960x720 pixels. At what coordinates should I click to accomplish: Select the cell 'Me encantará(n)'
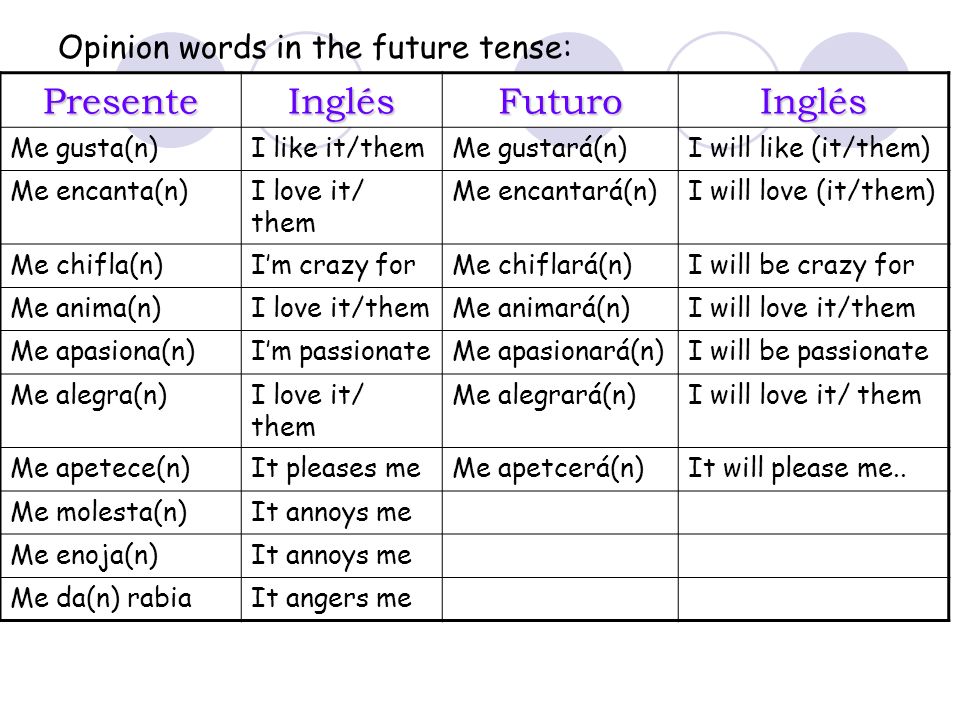(560, 207)
